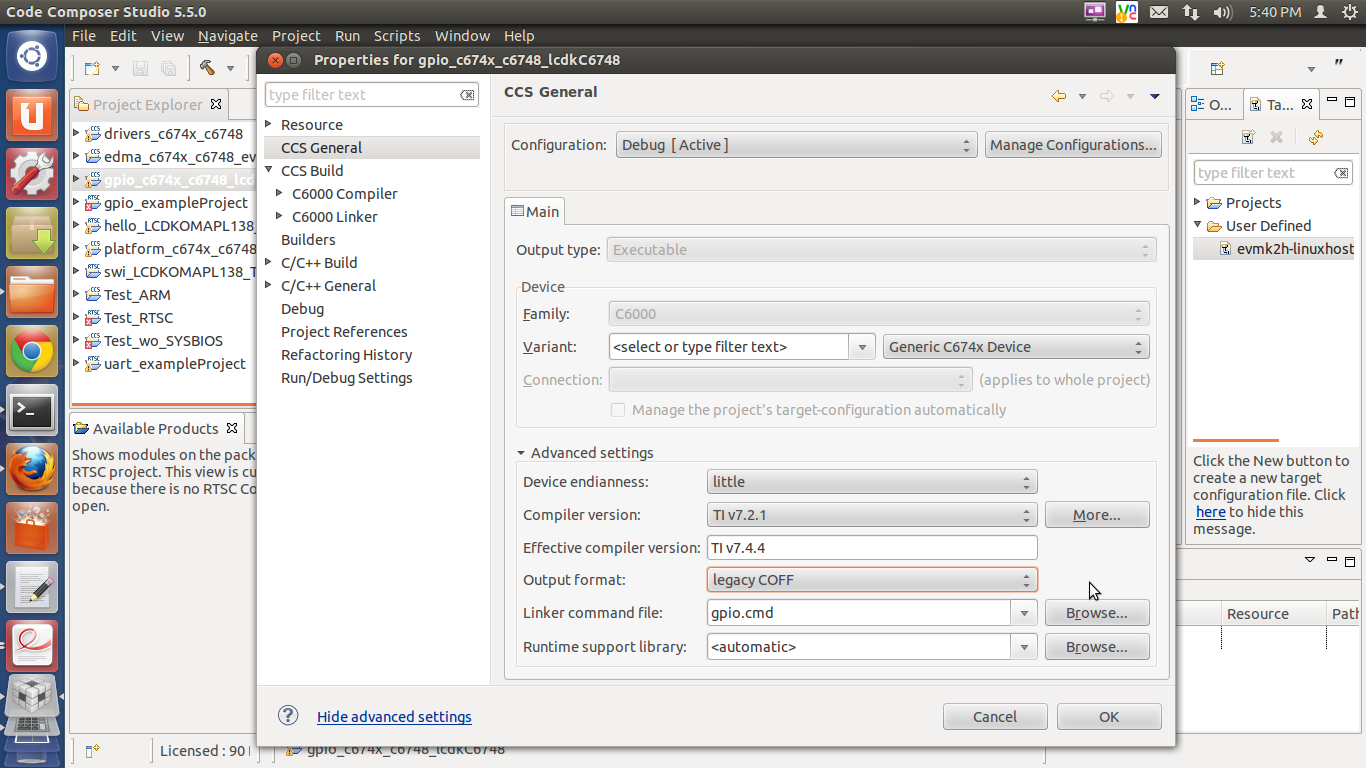
Task: Open Ubuntu Software Center shopping-bag icon
Action: click(x=32, y=527)
